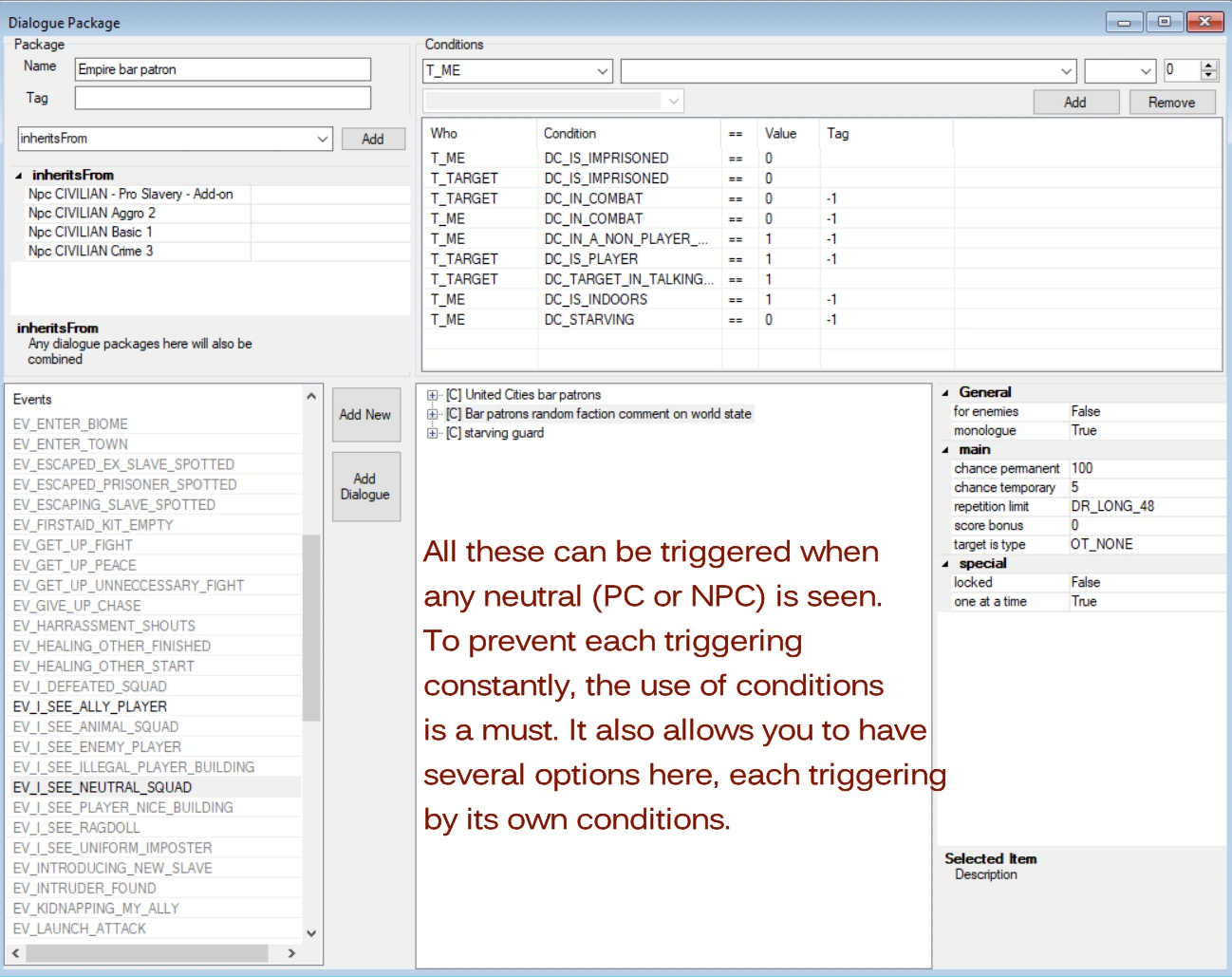
Task: Select the DC_STARVING condition row
Action: pos(822,320)
